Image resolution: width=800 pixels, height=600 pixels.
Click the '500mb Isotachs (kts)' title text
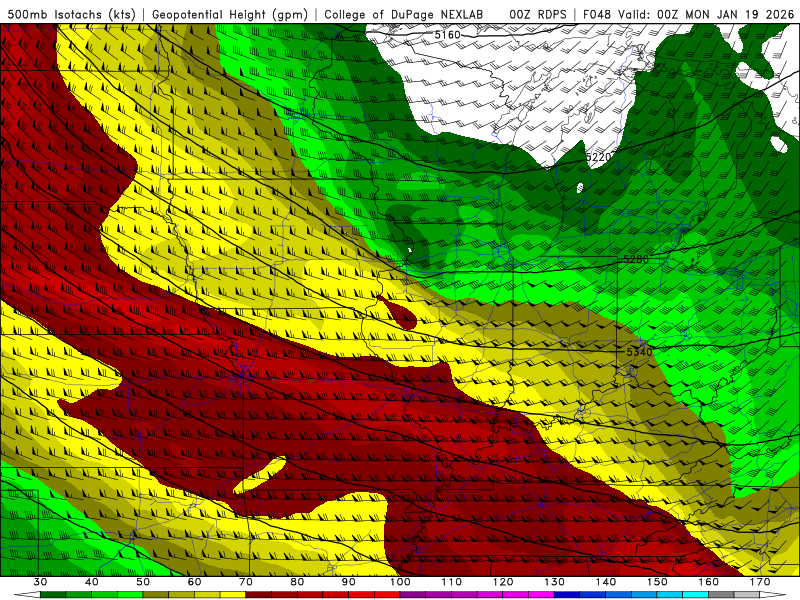(x=71, y=15)
